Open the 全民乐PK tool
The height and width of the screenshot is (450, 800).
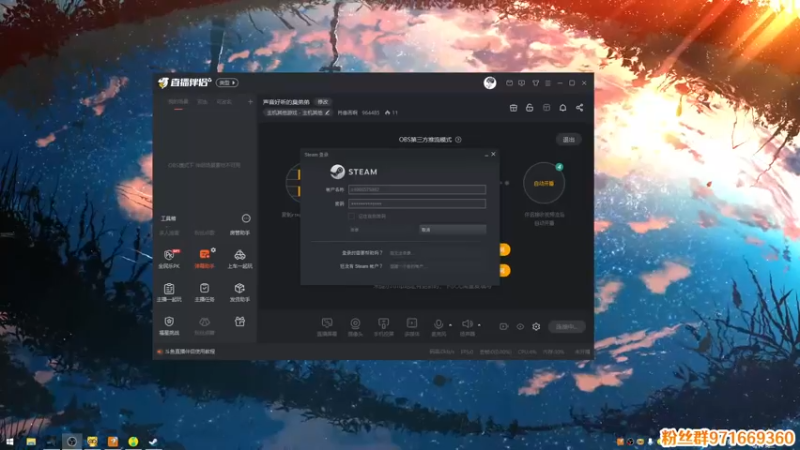[x=169, y=259]
